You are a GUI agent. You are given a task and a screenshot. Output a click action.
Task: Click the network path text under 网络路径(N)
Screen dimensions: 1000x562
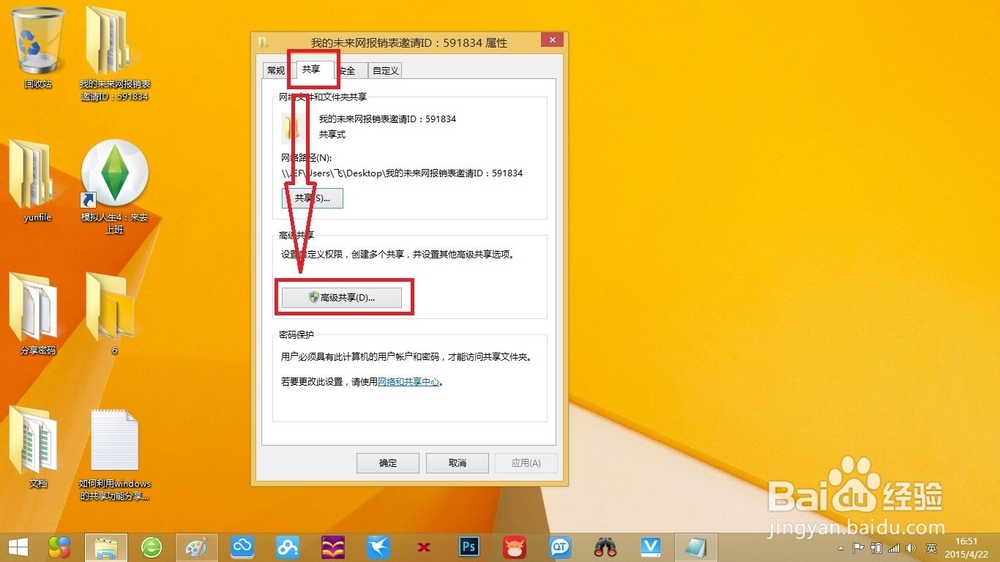402,173
